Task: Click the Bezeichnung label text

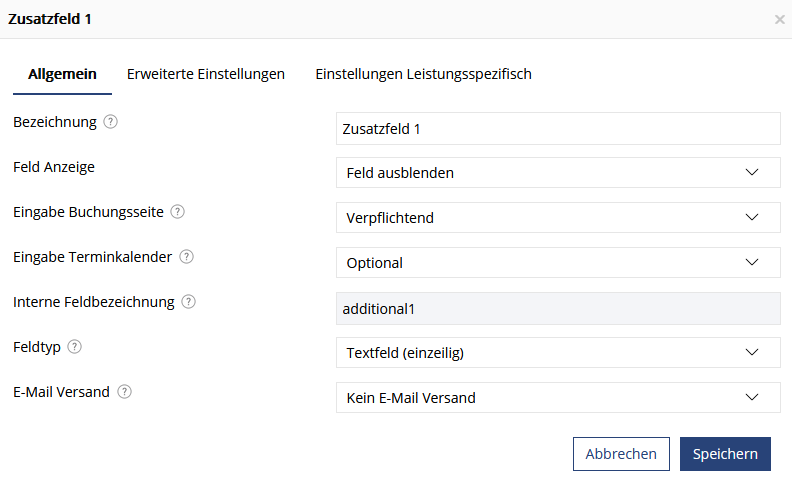Action: click(x=55, y=122)
